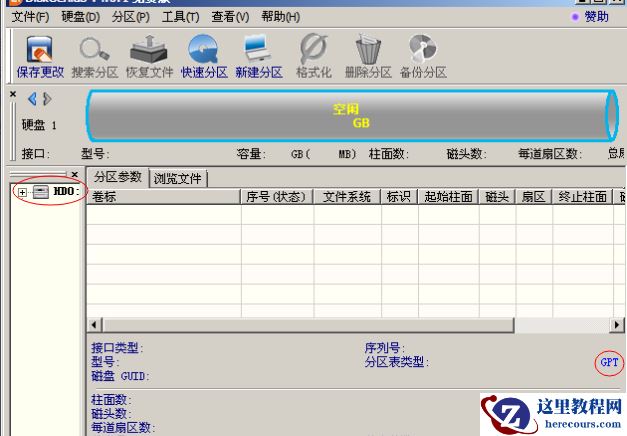Open the 工具(T) menu

(181, 17)
